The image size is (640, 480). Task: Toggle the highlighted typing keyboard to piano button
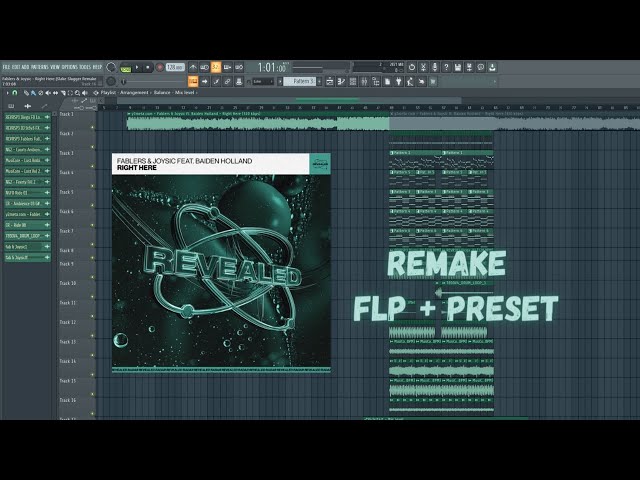click(193, 82)
